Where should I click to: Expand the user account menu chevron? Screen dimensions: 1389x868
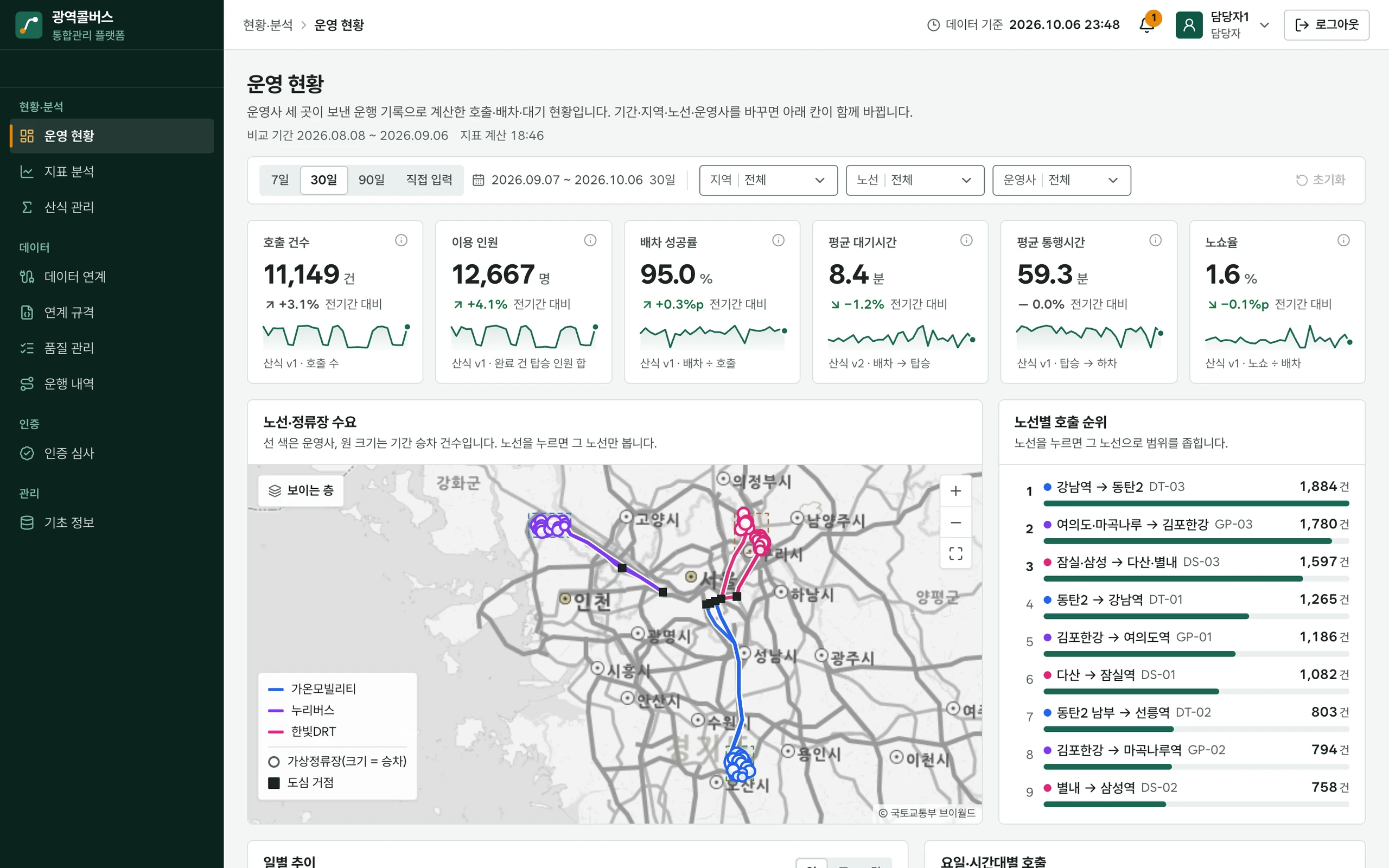(x=1264, y=25)
